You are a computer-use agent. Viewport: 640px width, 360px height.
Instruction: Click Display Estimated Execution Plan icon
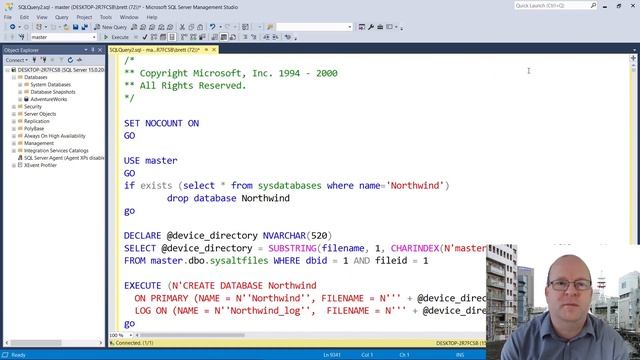click(154, 37)
